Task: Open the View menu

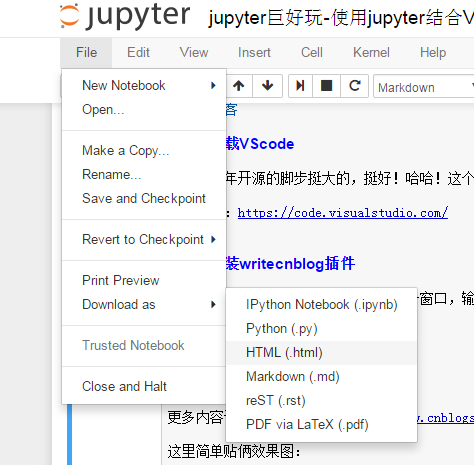Action: [194, 53]
